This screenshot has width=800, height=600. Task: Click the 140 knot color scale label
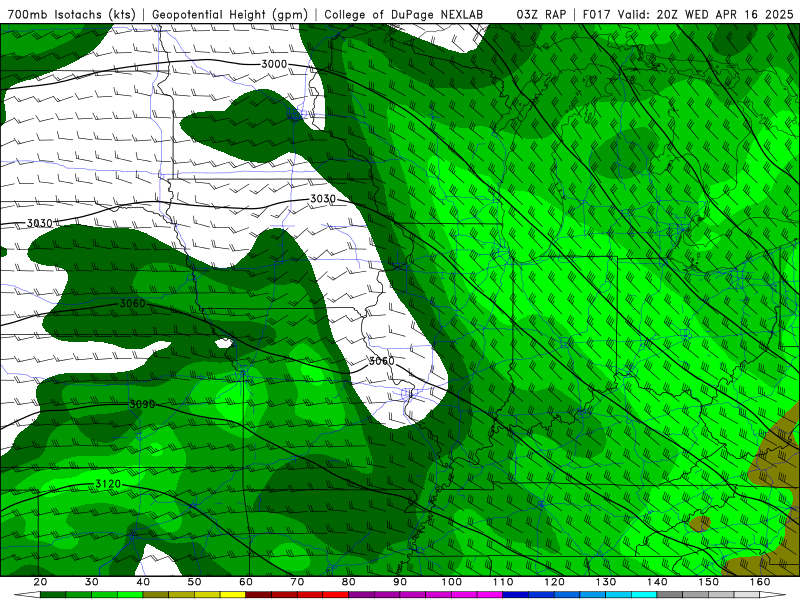pos(657,582)
